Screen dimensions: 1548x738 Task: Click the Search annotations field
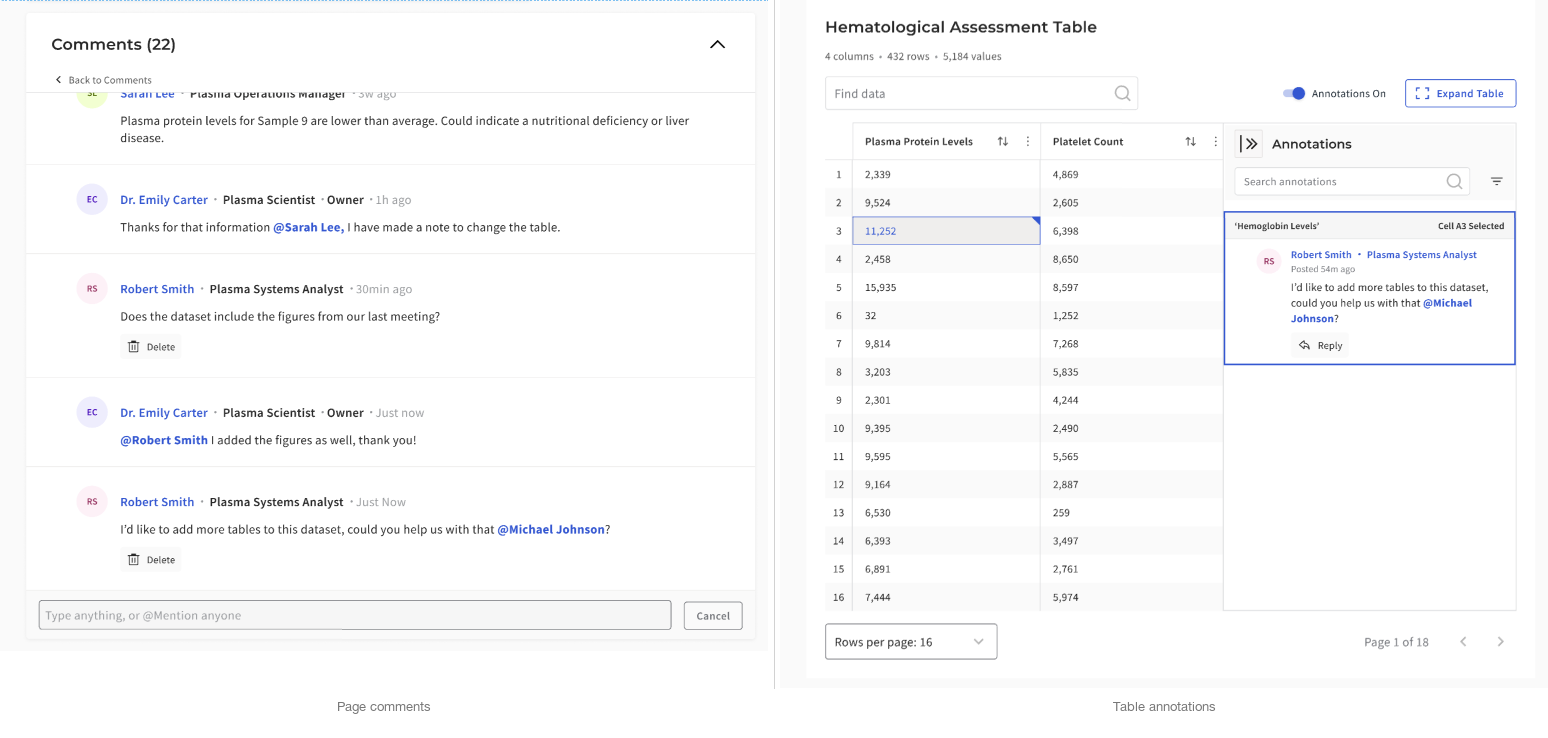pyautogui.click(x=1338, y=182)
